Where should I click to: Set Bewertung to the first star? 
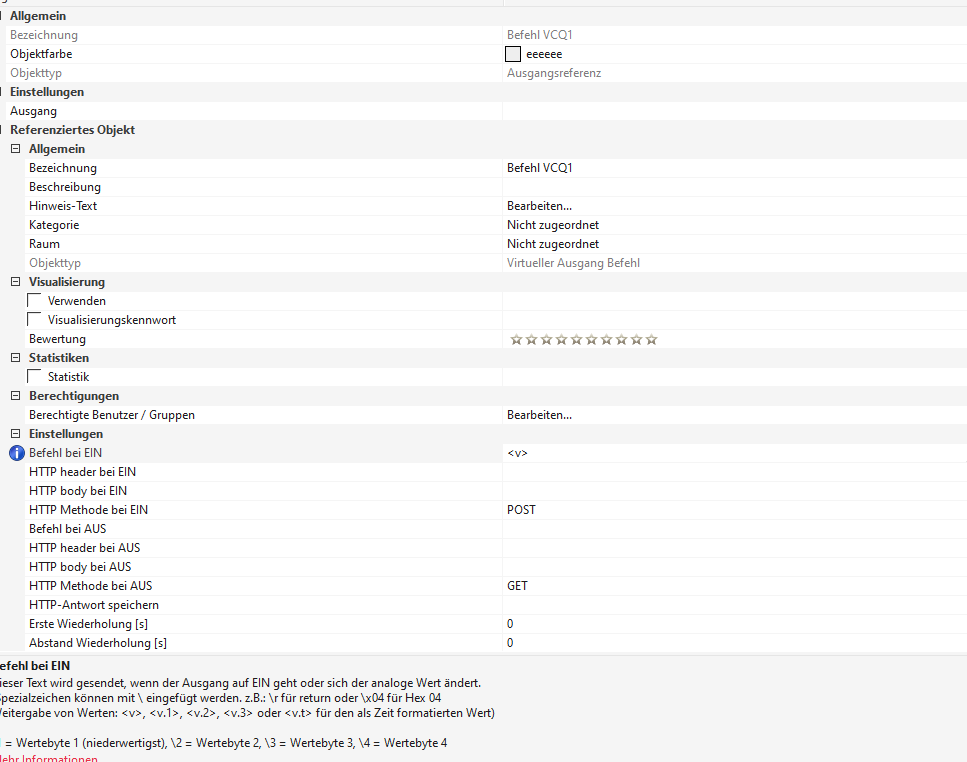516,340
